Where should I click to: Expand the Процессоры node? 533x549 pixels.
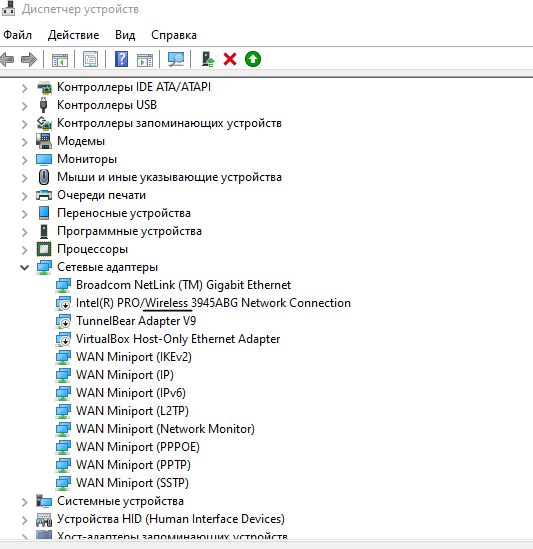click(x=25, y=250)
